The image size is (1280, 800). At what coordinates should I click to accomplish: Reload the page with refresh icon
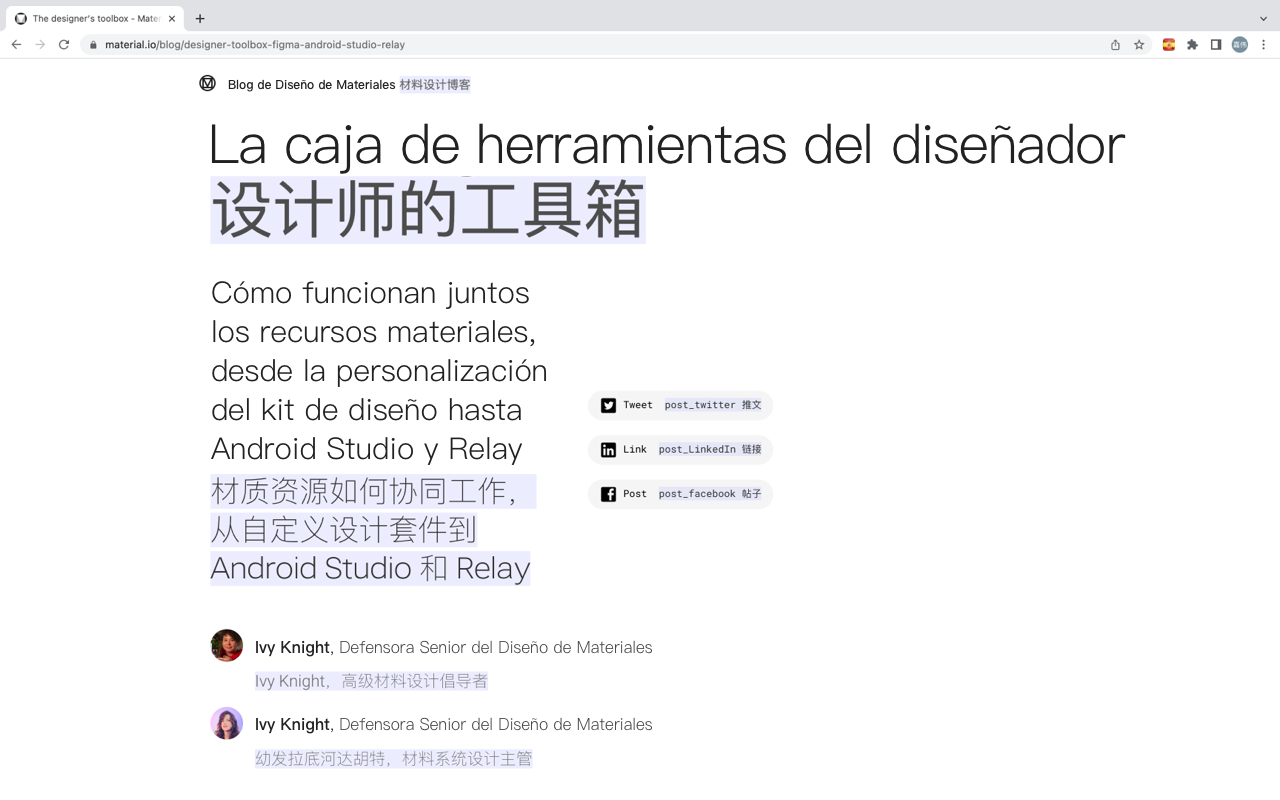(64, 45)
